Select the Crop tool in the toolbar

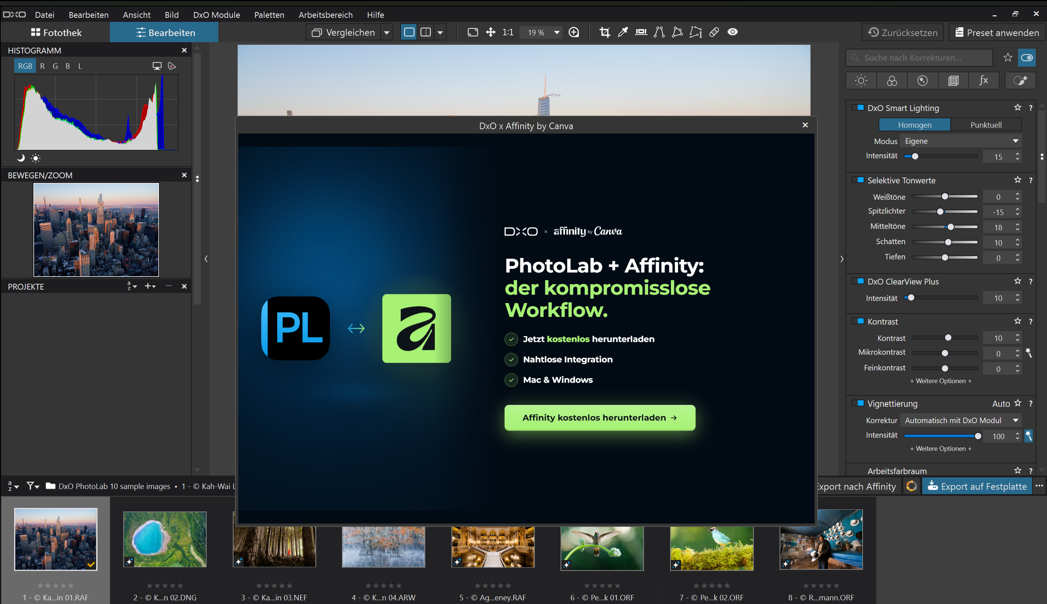(604, 32)
